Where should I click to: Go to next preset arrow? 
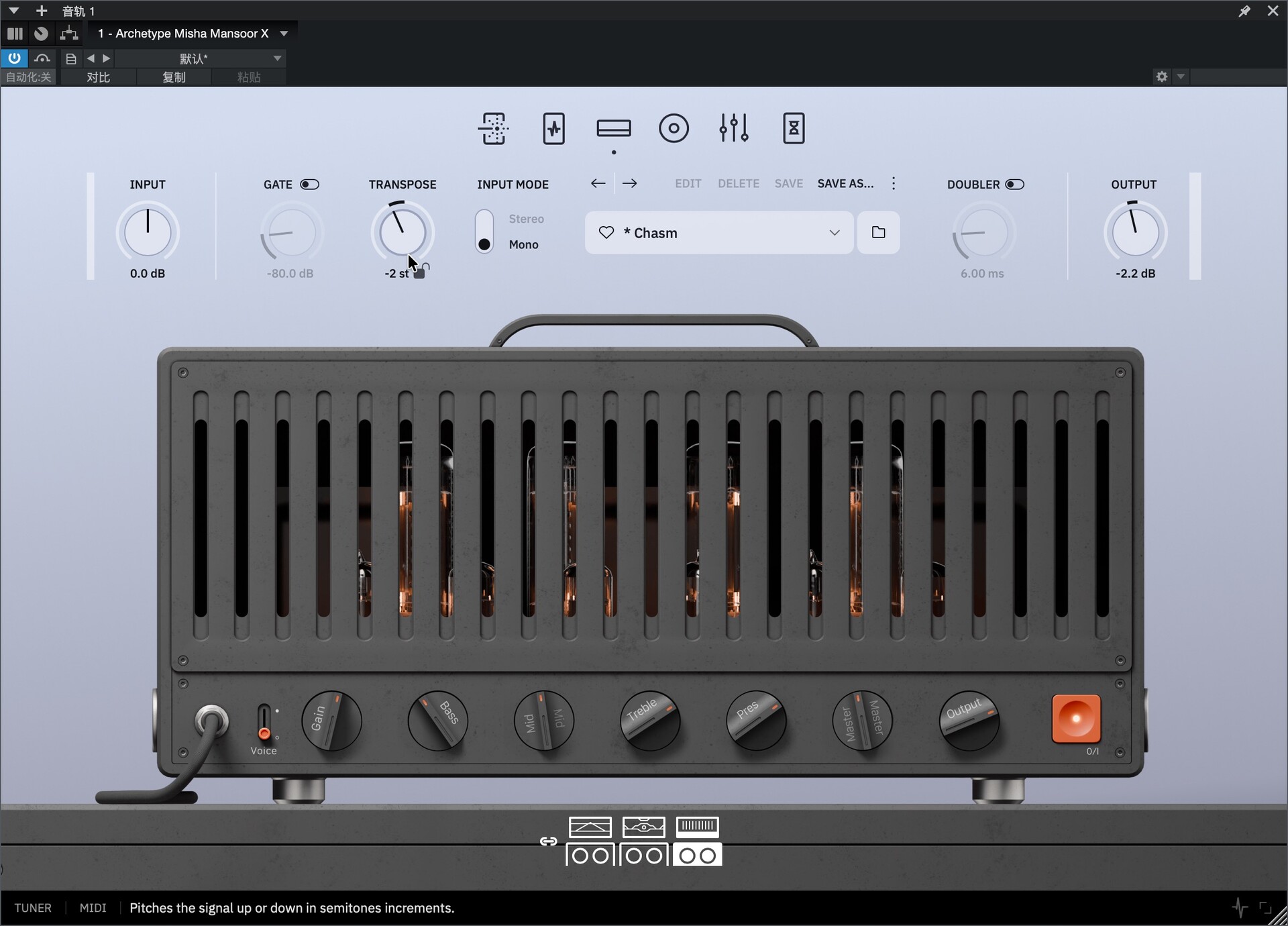click(x=629, y=184)
